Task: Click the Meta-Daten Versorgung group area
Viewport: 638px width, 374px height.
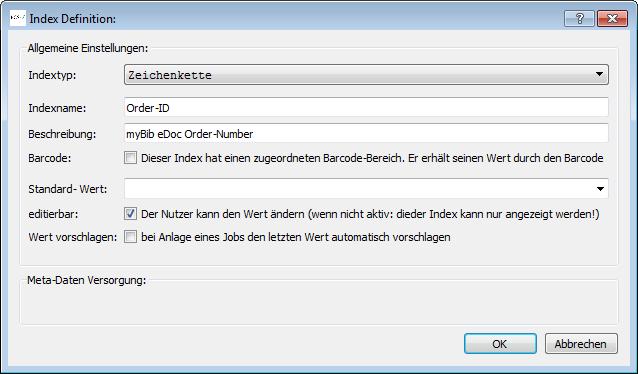Action: pyautogui.click(x=319, y=303)
